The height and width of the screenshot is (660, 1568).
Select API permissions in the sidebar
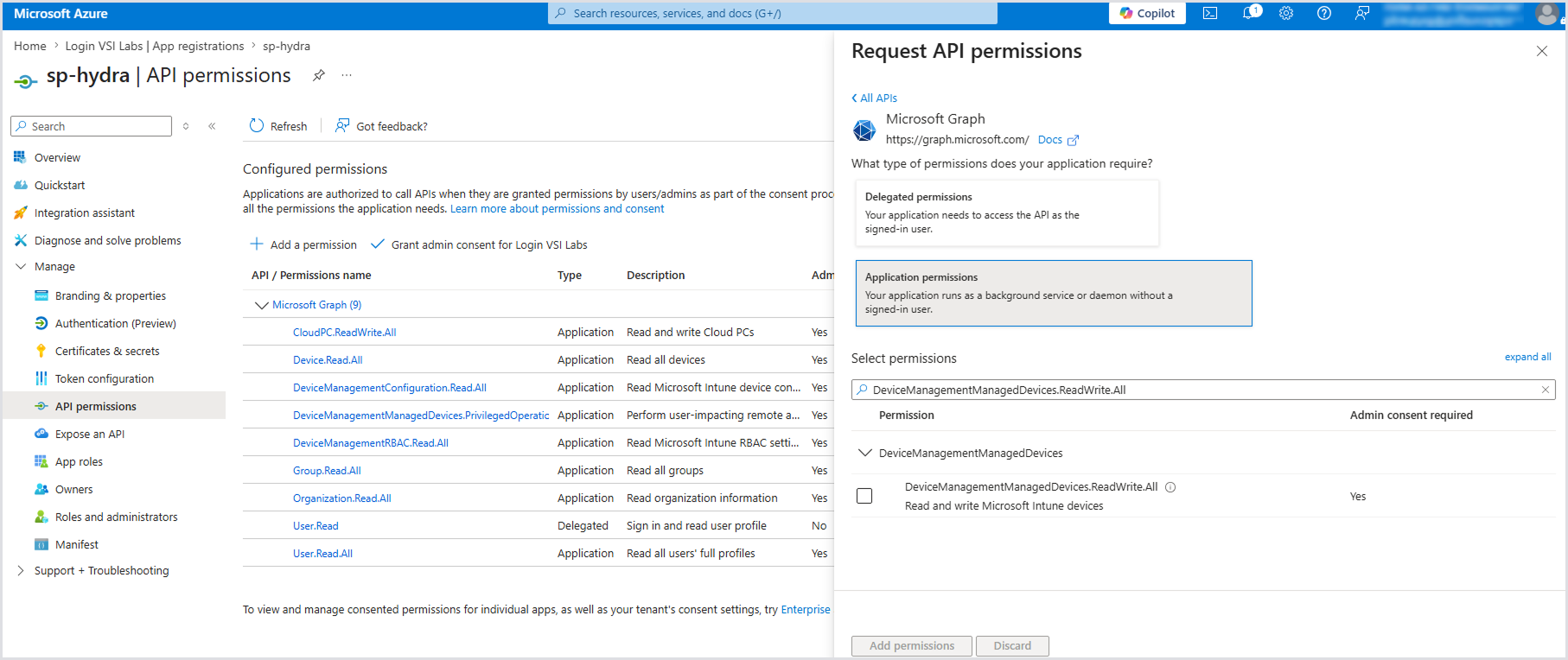pos(96,406)
